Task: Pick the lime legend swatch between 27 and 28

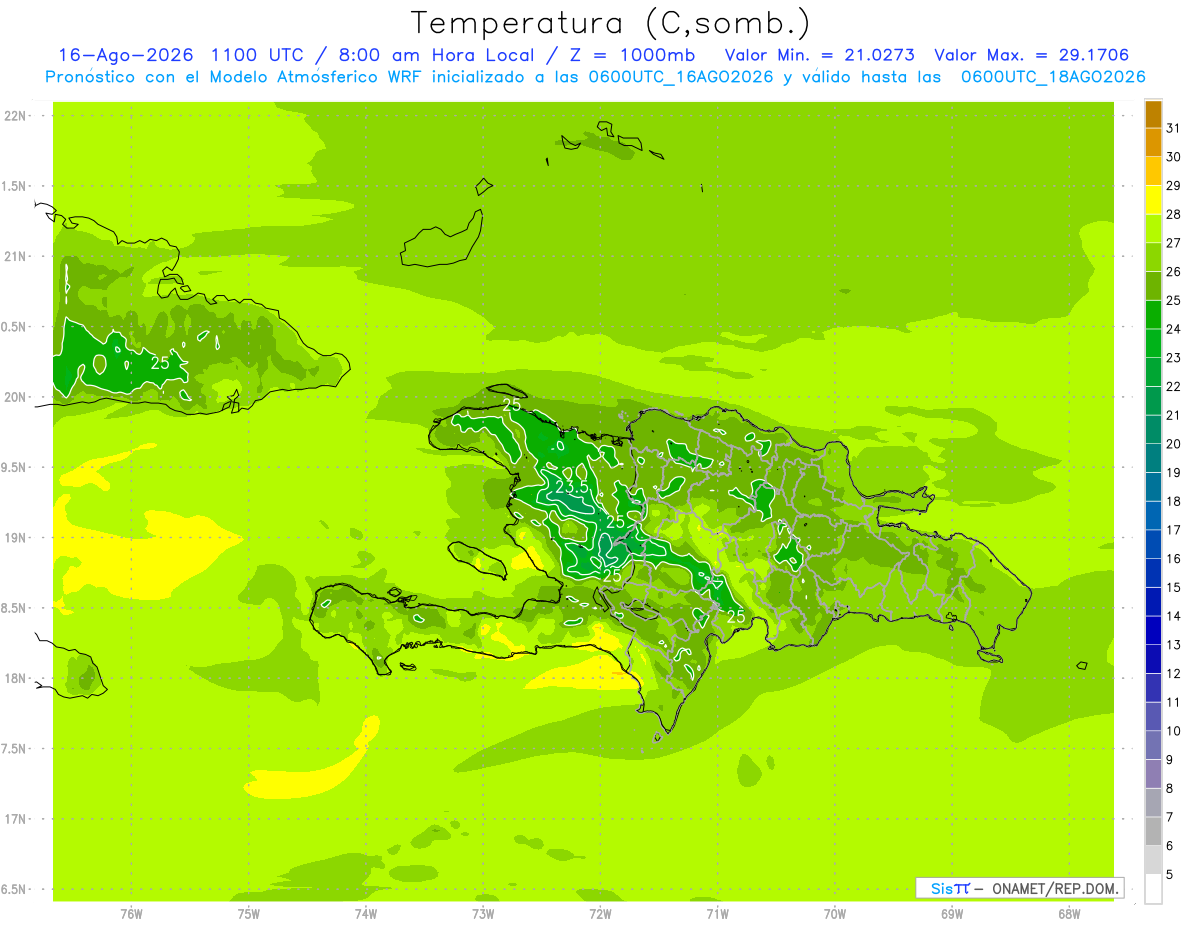Action: [x=1154, y=229]
